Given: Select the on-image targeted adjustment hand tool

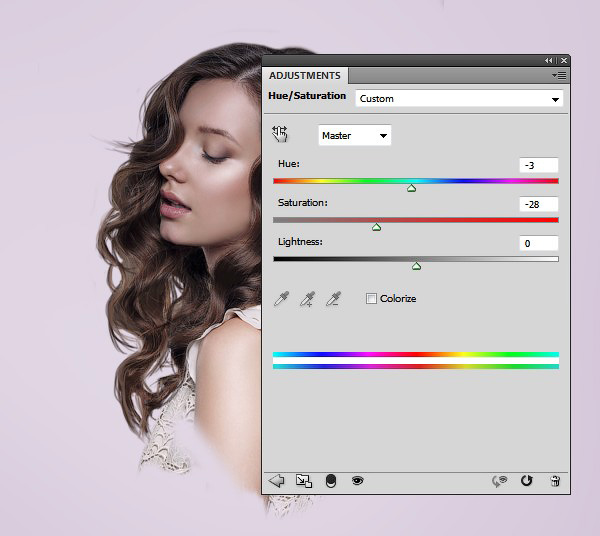Looking at the screenshot, I should [x=280, y=134].
